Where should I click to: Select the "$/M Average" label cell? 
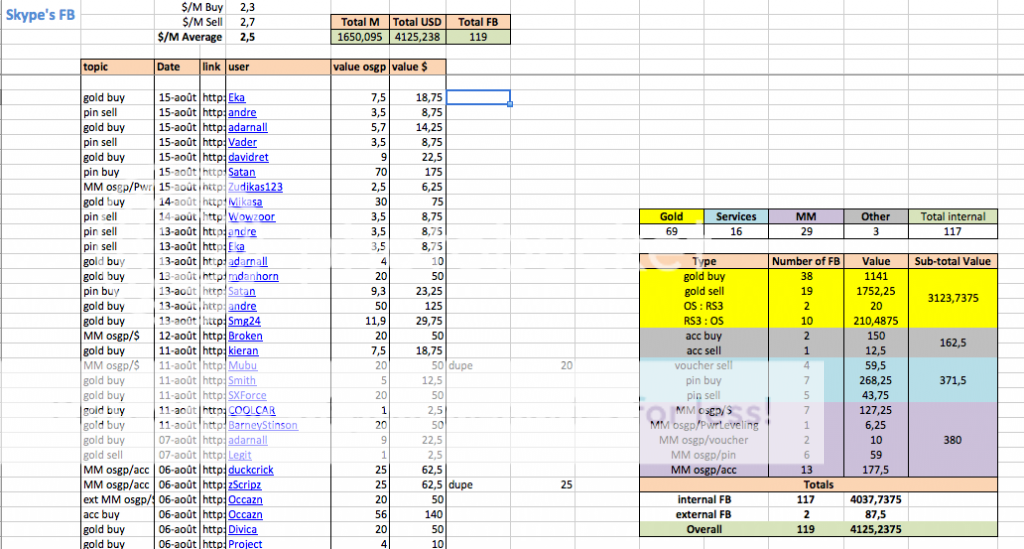189,37
